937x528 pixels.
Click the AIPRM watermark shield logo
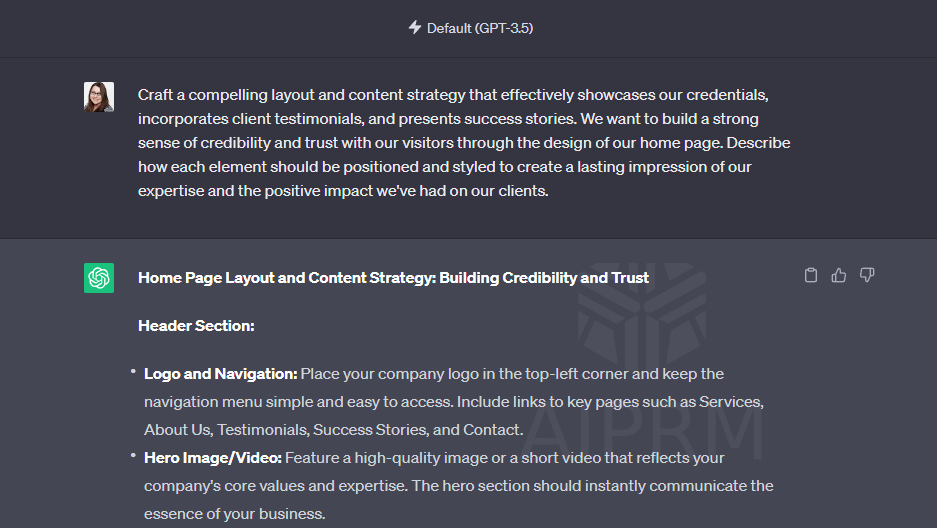click(x=642, y=317)
